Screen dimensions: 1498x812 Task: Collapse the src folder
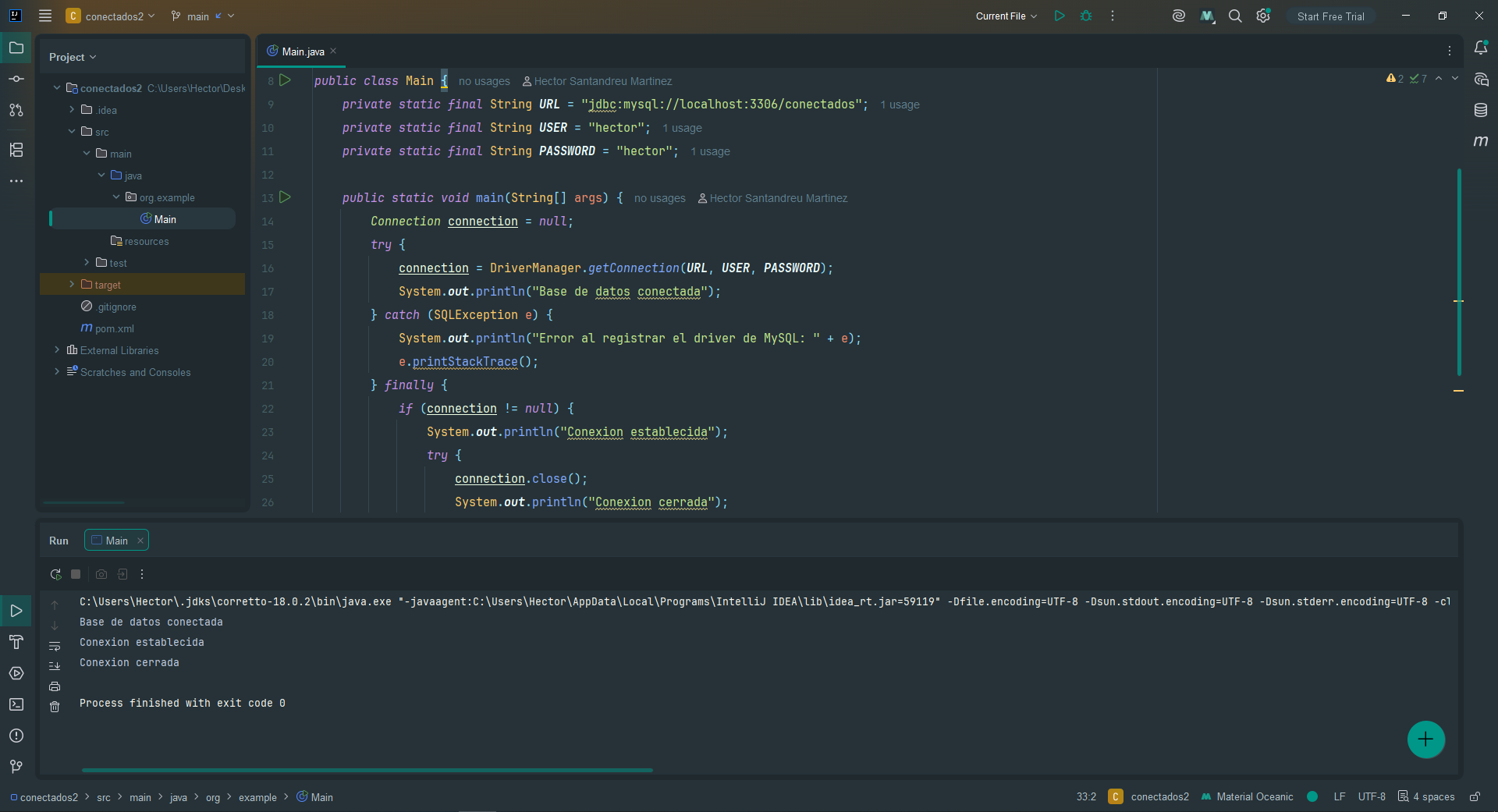72,132
